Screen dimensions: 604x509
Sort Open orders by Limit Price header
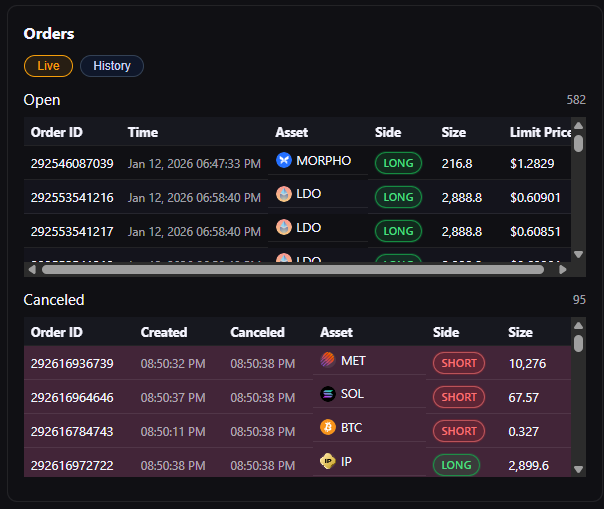pyautogui.click(x=540, y=132)
